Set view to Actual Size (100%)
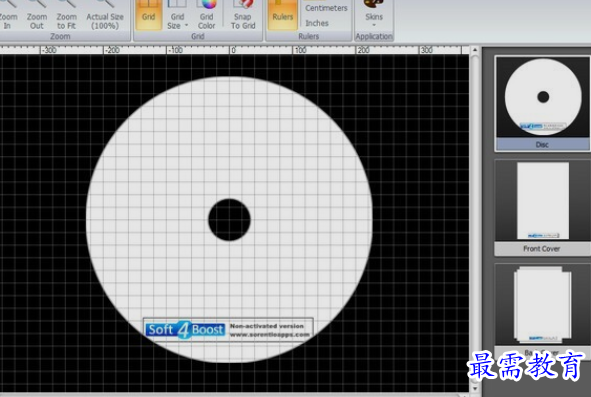Screen dimensions: 591x397 [105, 15]
